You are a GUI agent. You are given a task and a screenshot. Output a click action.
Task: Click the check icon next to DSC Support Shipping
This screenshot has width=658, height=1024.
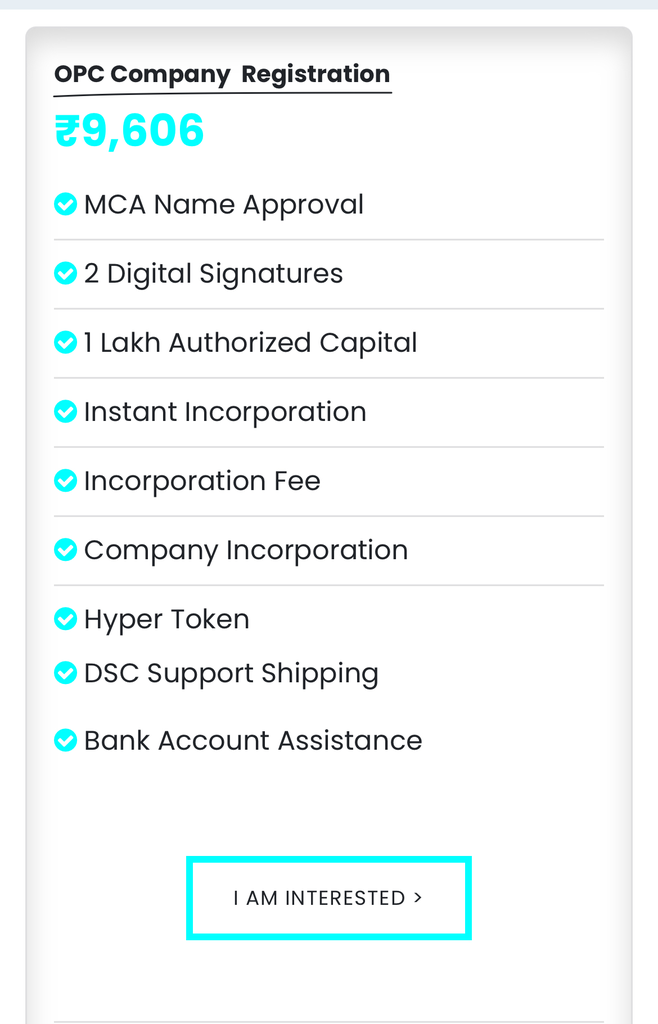(x=65, y=672)
